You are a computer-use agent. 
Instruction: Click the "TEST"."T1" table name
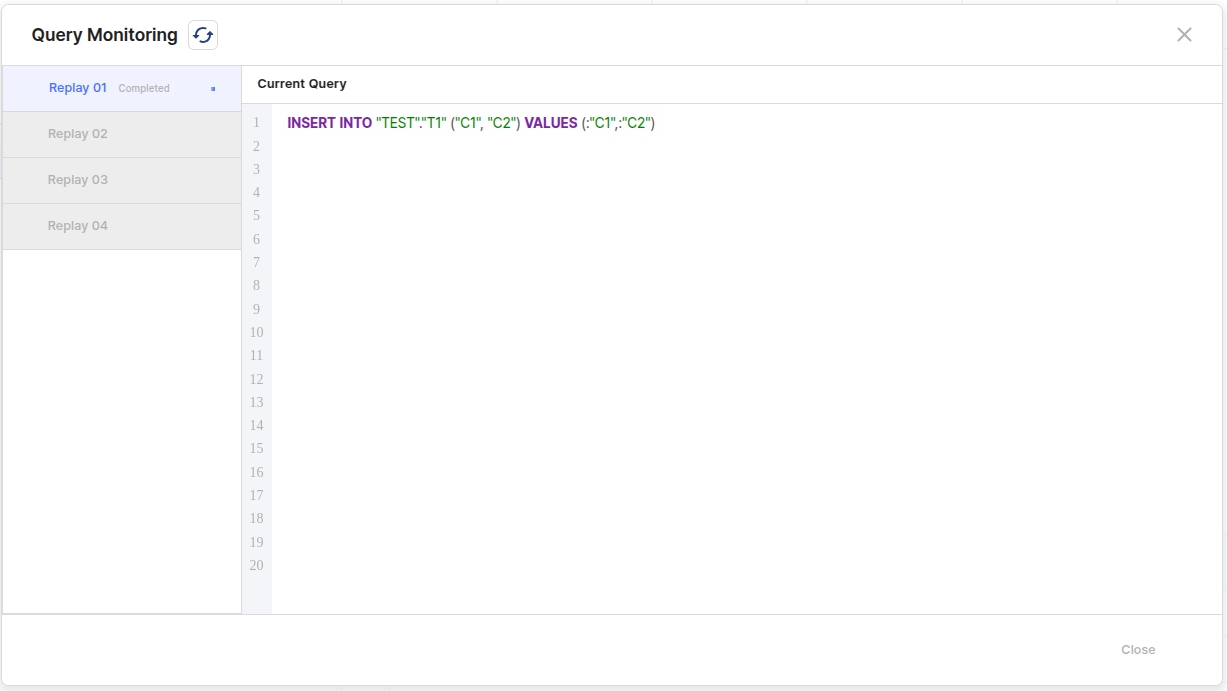coord(411,123)
